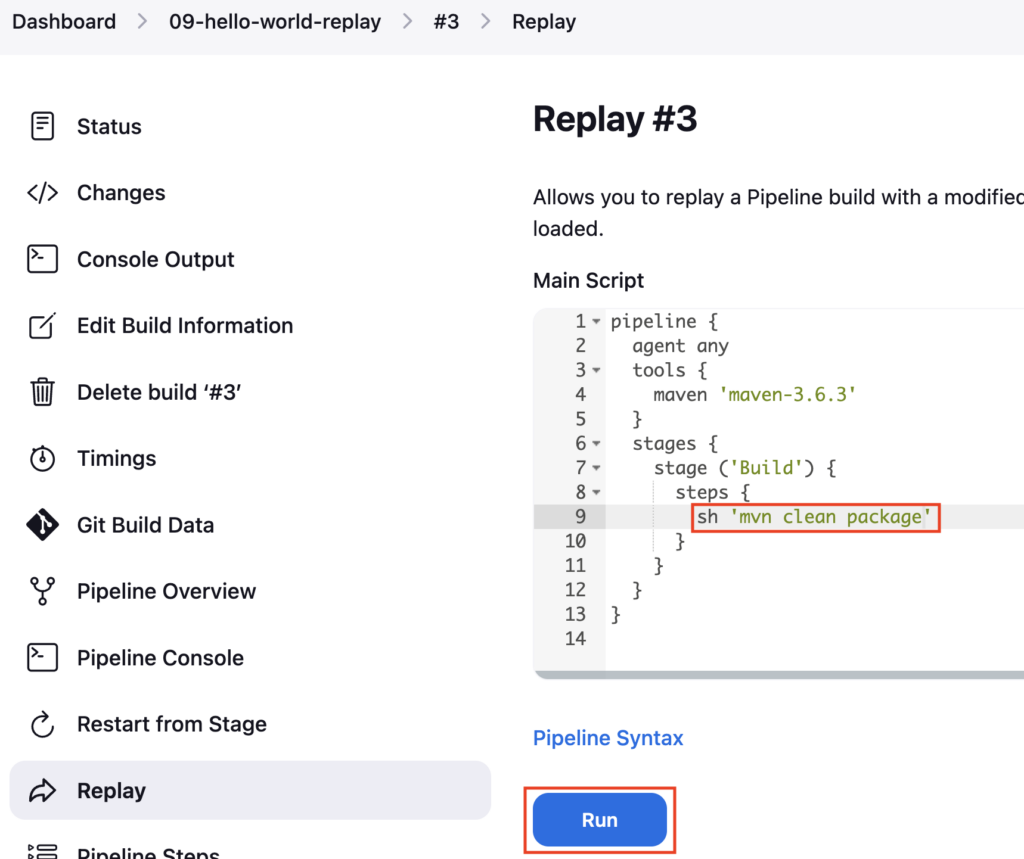Click the Pipeline Steps list icon
The image size is (1024, 859).
42,851
